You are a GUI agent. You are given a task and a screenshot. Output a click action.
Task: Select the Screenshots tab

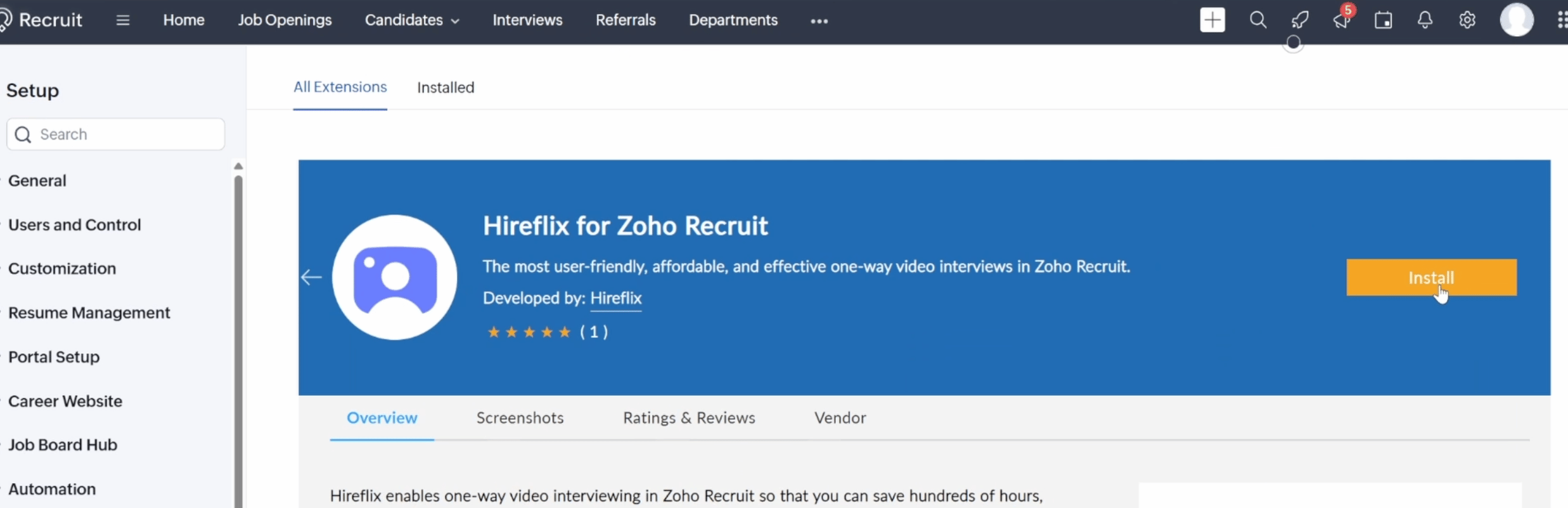[520, 418]
